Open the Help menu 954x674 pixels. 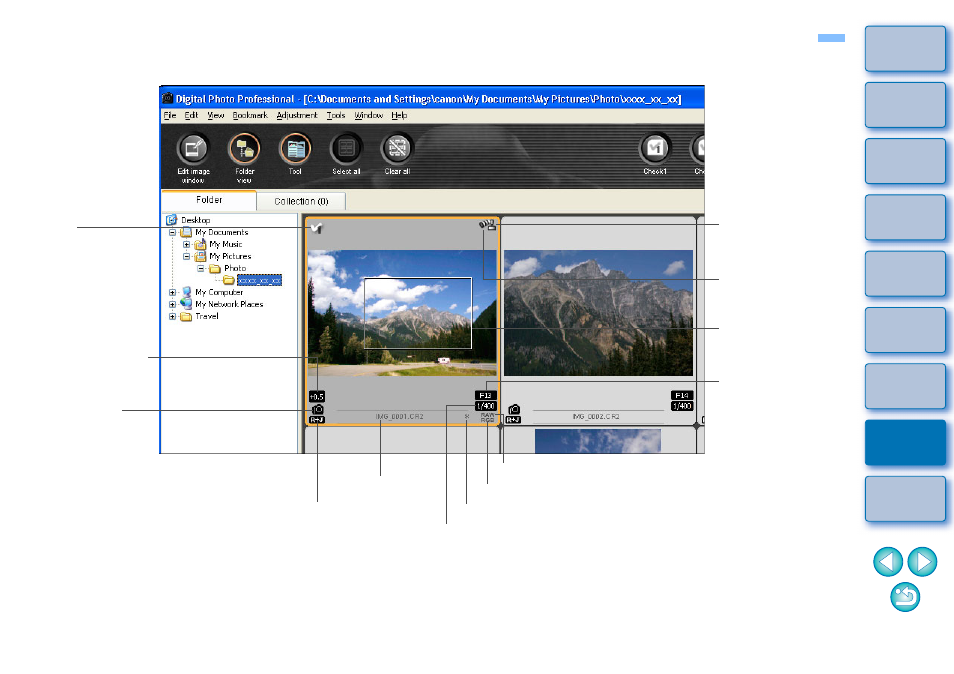pos(399,115)
